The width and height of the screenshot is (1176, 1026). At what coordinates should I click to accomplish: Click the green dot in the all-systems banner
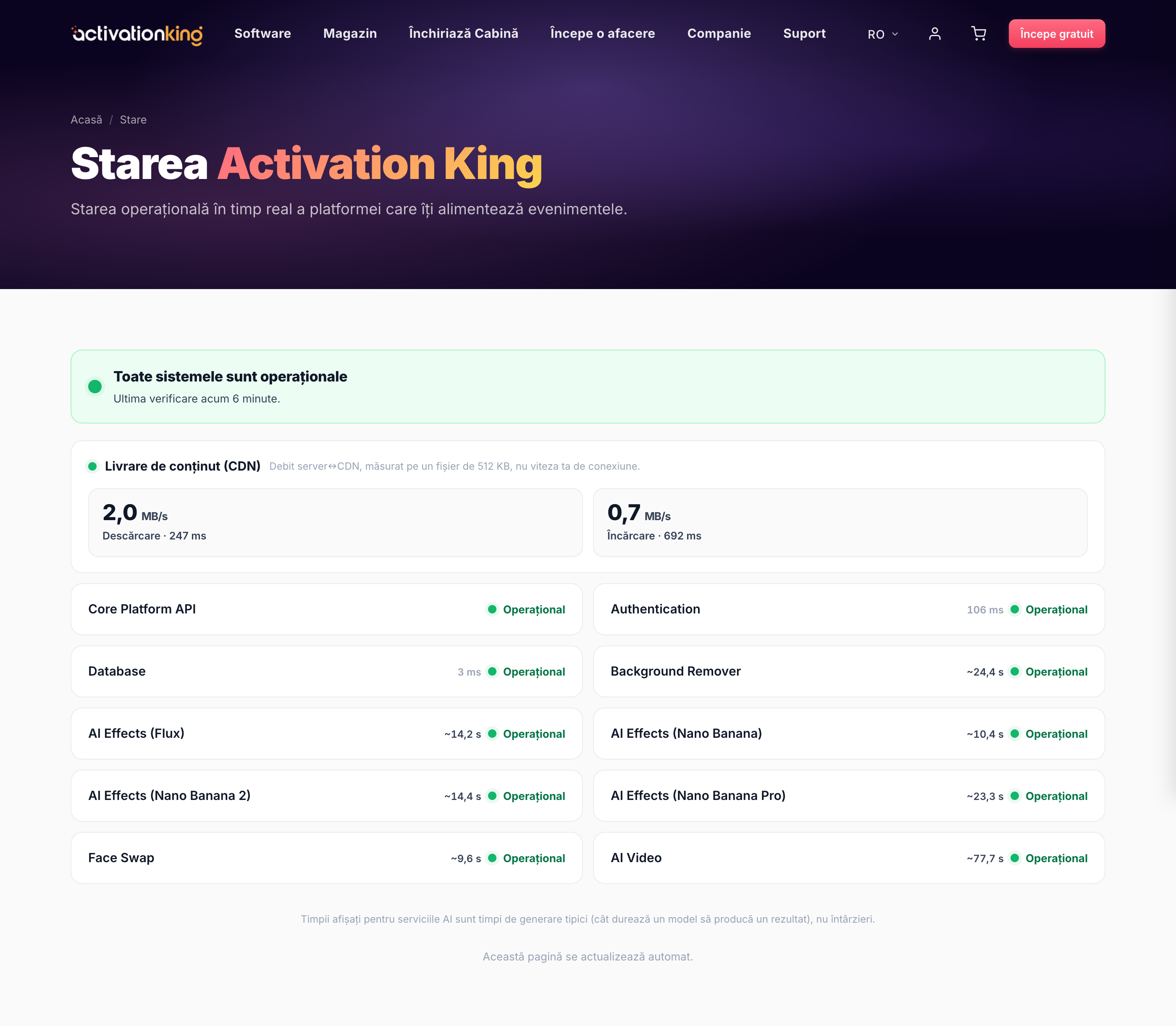(x=95, y=387)
